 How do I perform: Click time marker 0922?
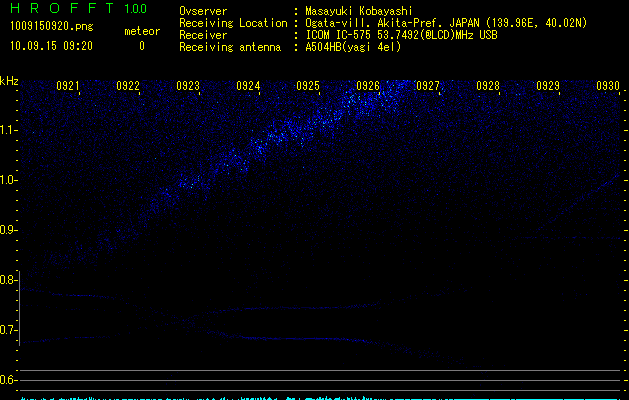coord(128,86)
